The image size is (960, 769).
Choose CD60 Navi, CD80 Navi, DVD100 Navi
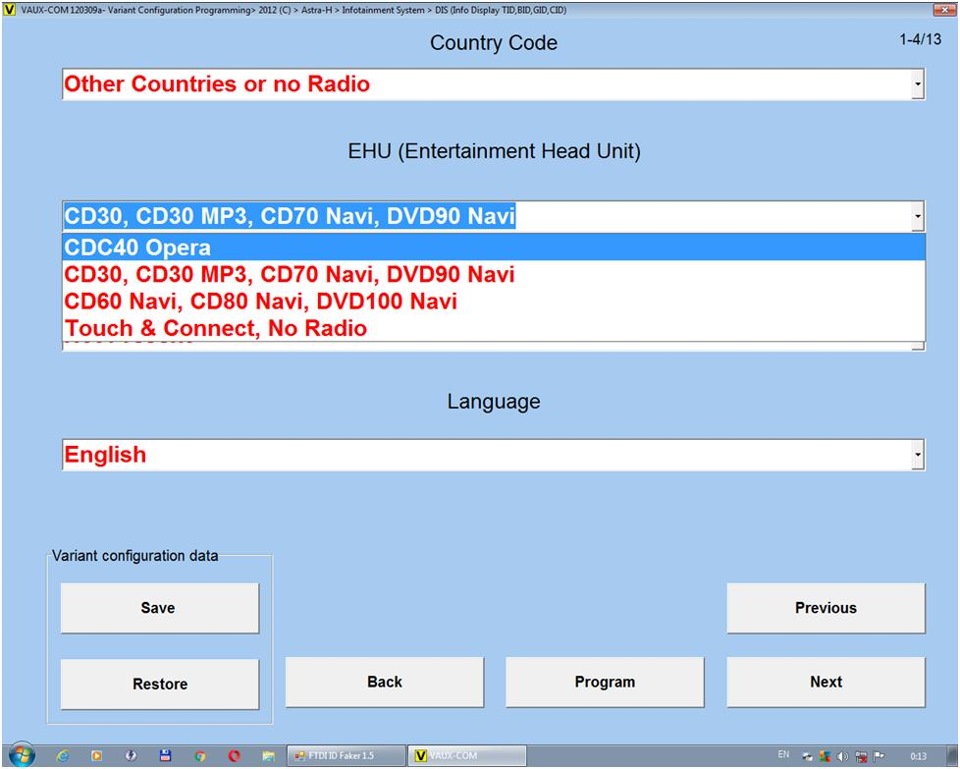click(493, 301)
